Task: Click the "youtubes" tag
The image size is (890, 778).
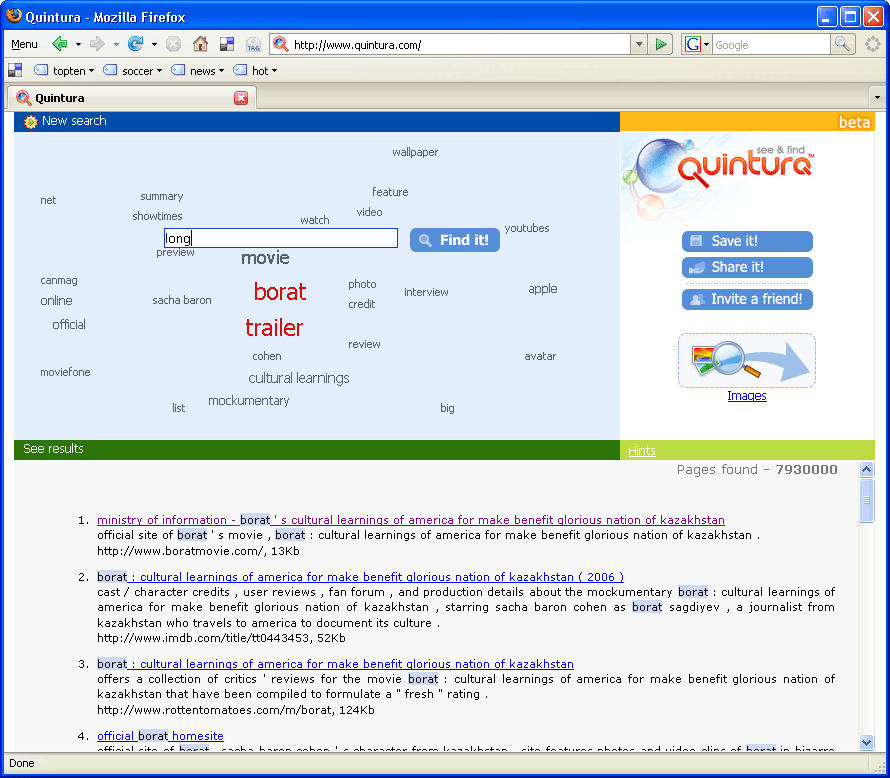Action: (x=527, y=228)
